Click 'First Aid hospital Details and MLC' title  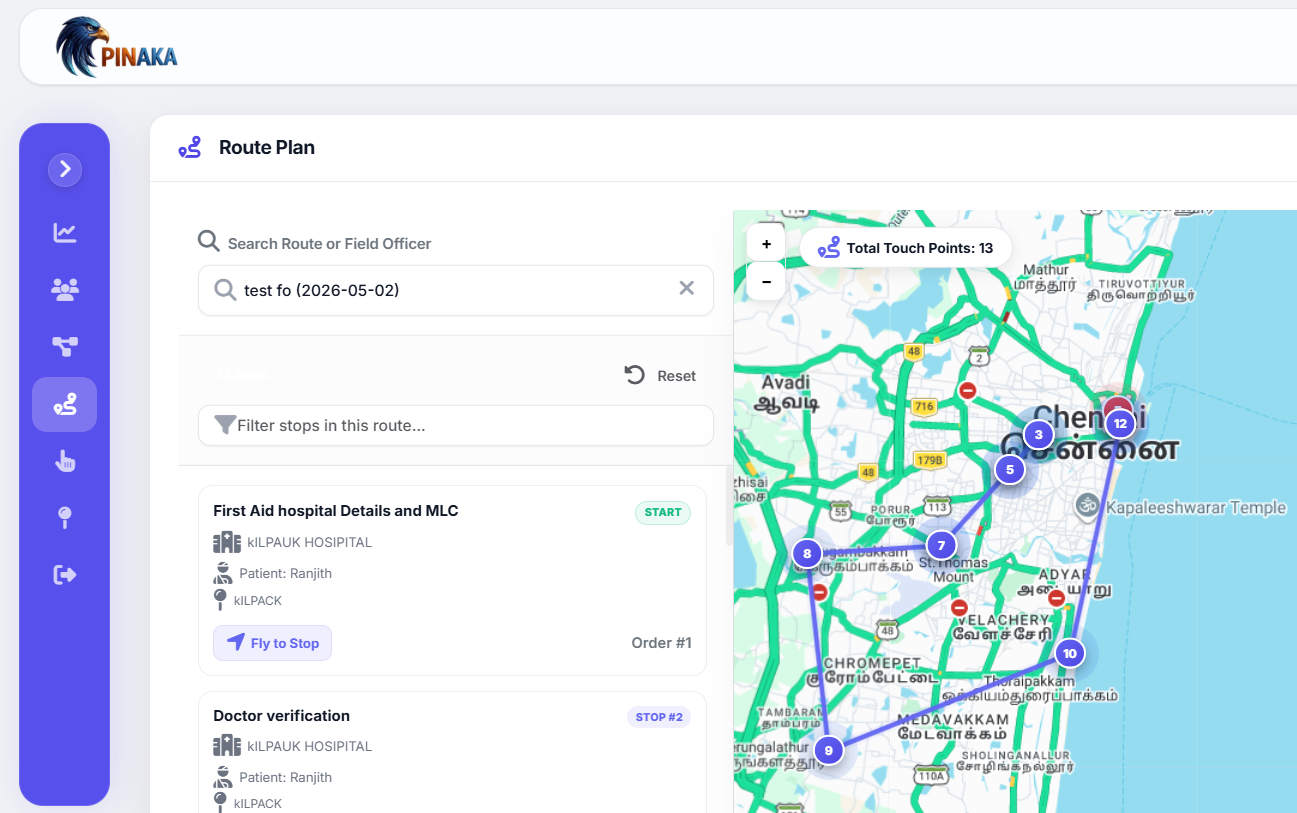click(336, 511)
